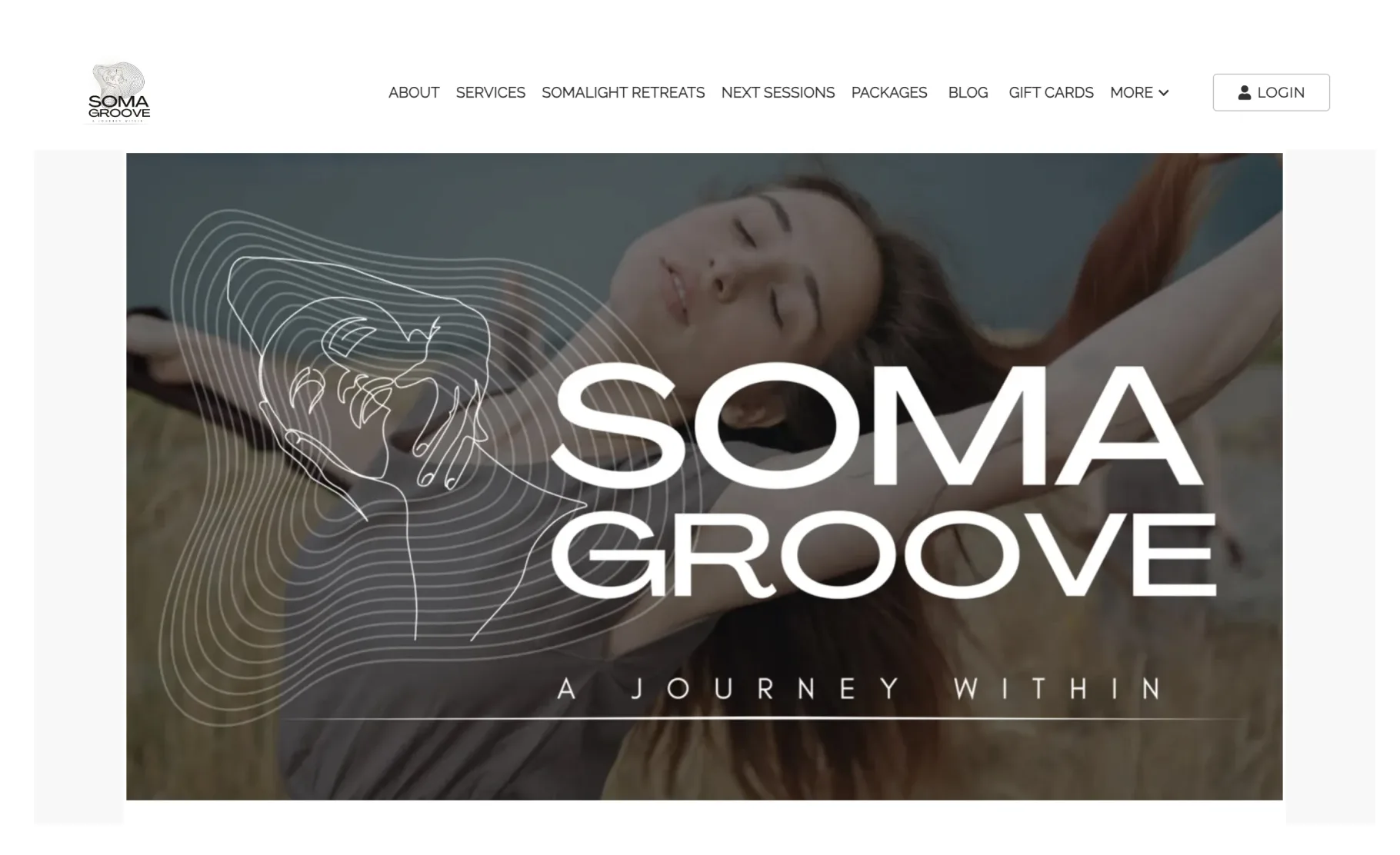
Task: Open the SERVICES page
Action: (491, 93)
